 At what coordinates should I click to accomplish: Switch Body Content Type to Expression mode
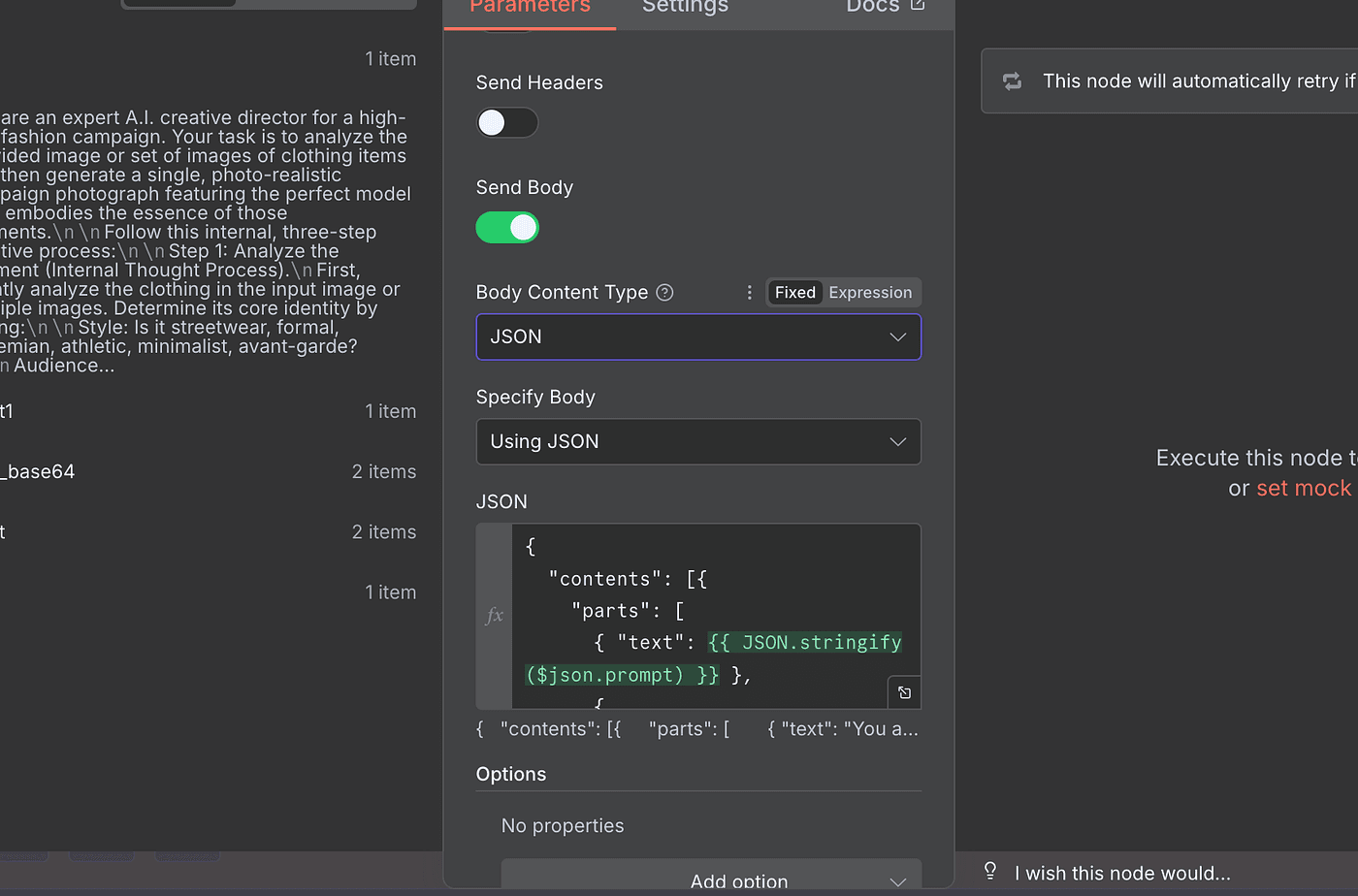tap(870, 293)
